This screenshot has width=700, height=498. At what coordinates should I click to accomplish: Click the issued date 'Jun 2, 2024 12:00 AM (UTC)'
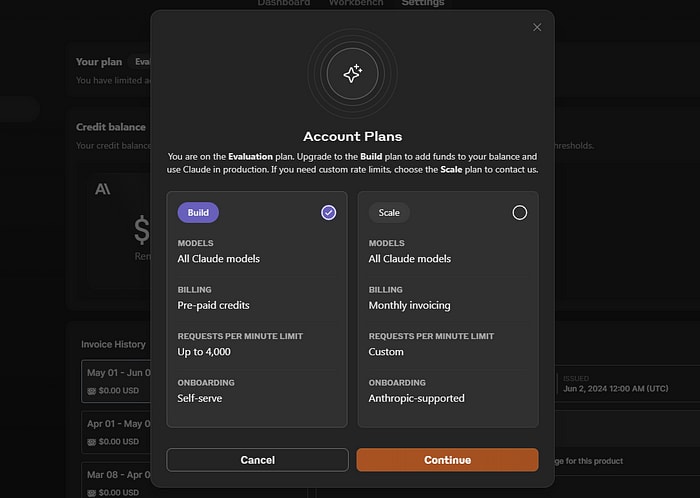click(x=616, y=389)
